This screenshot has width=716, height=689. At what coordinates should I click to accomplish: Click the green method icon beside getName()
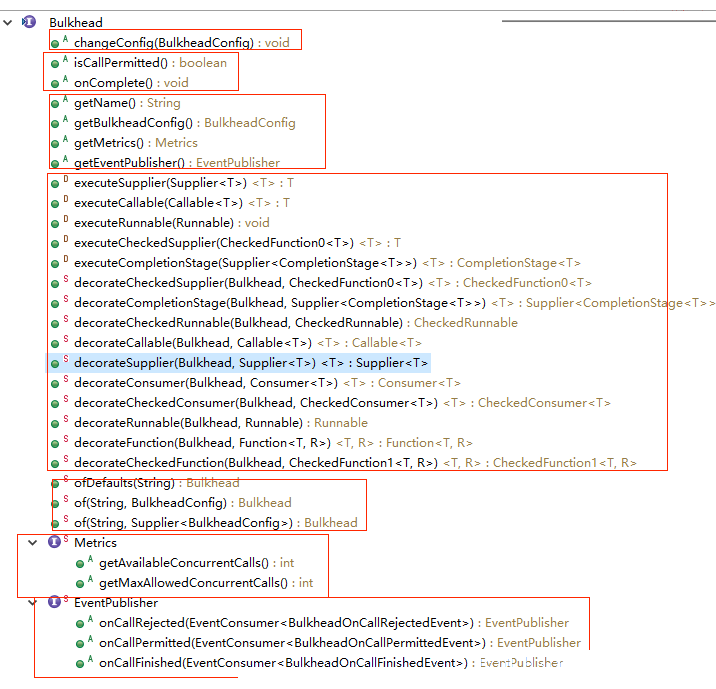(x=55, y=104)
